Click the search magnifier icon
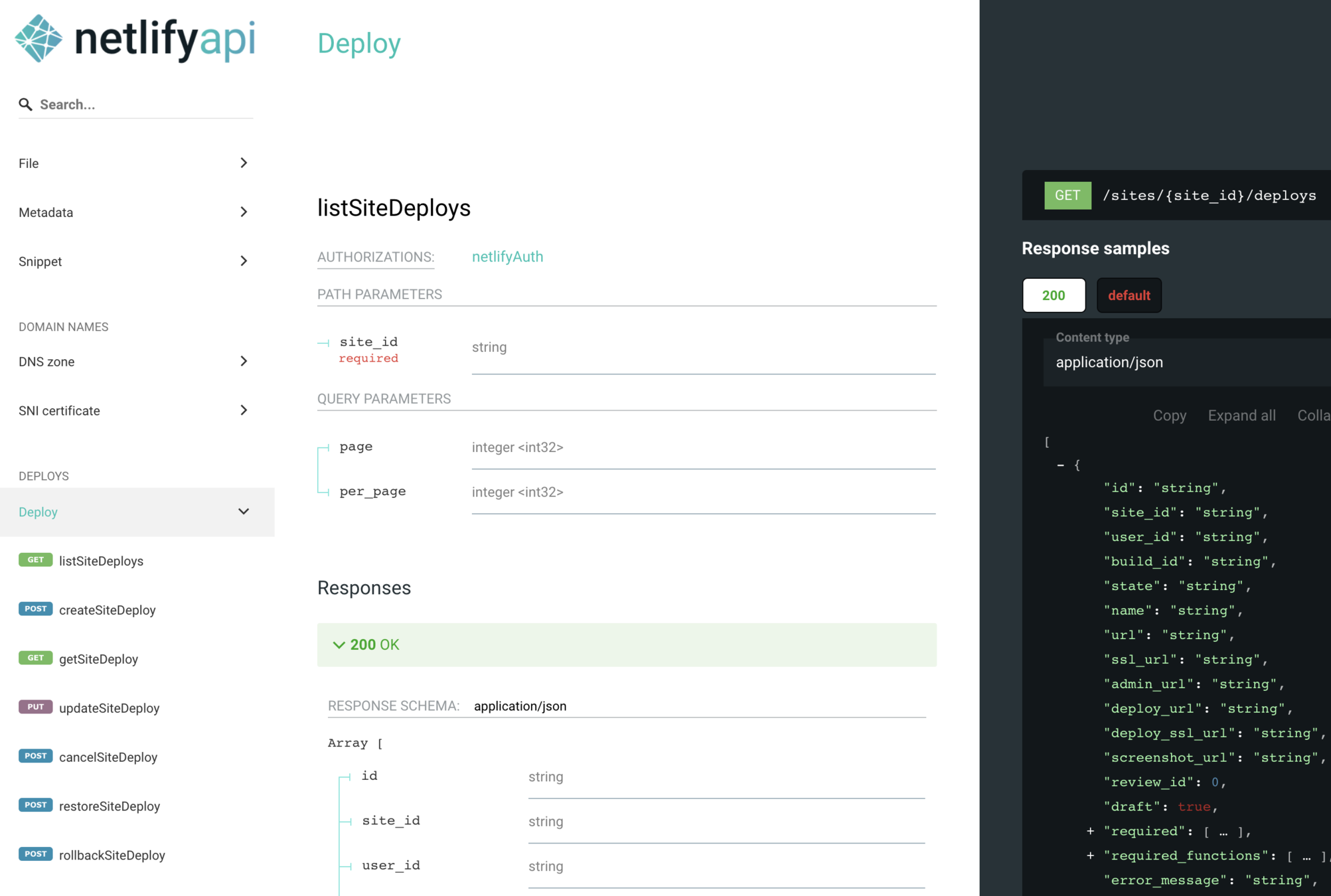The height and width of the screenshot is (896, 1331). 25,104
